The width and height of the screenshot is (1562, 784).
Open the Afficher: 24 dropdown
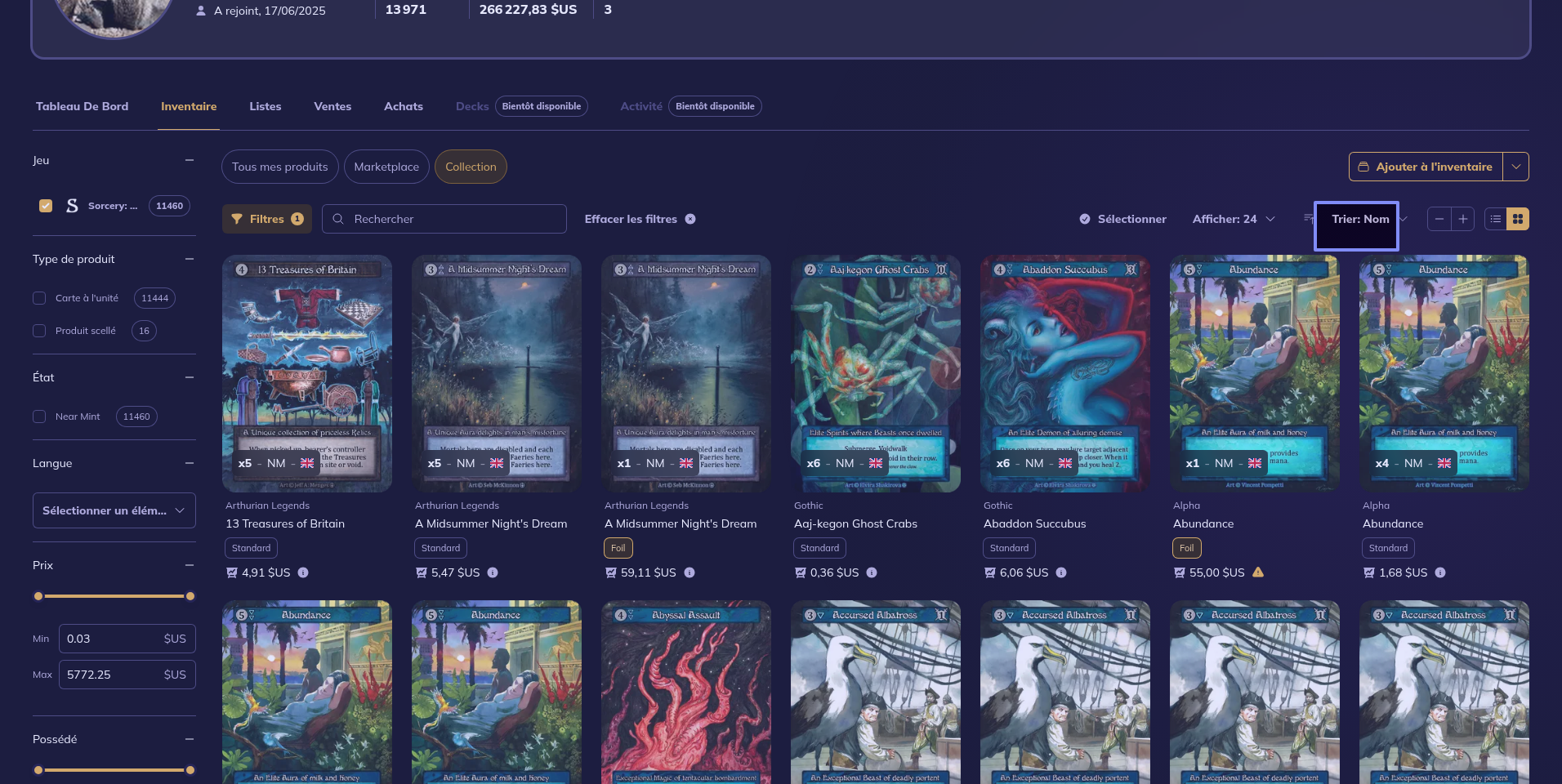point(1233,219)
